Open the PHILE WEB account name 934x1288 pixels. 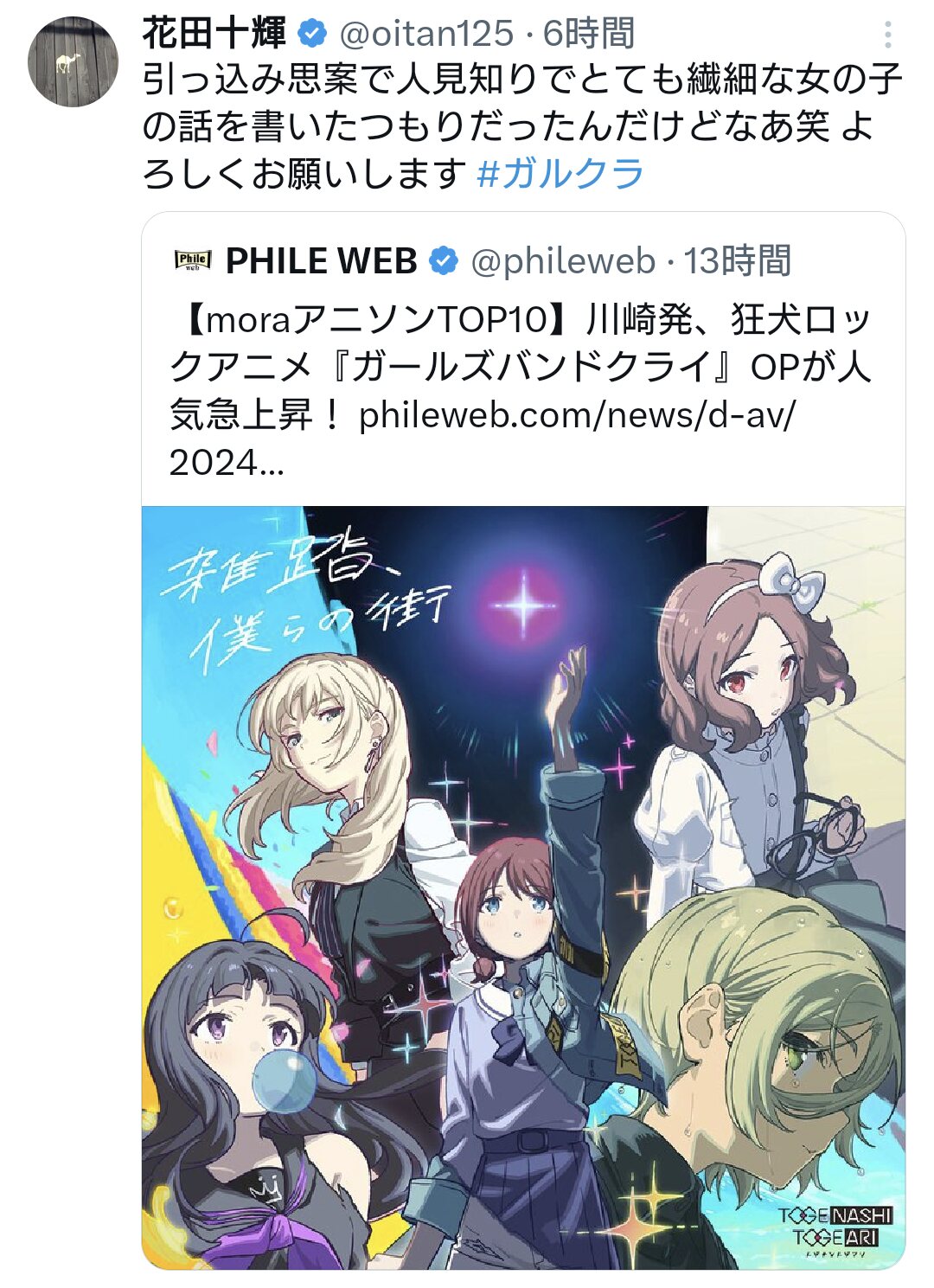click(322, 260)
